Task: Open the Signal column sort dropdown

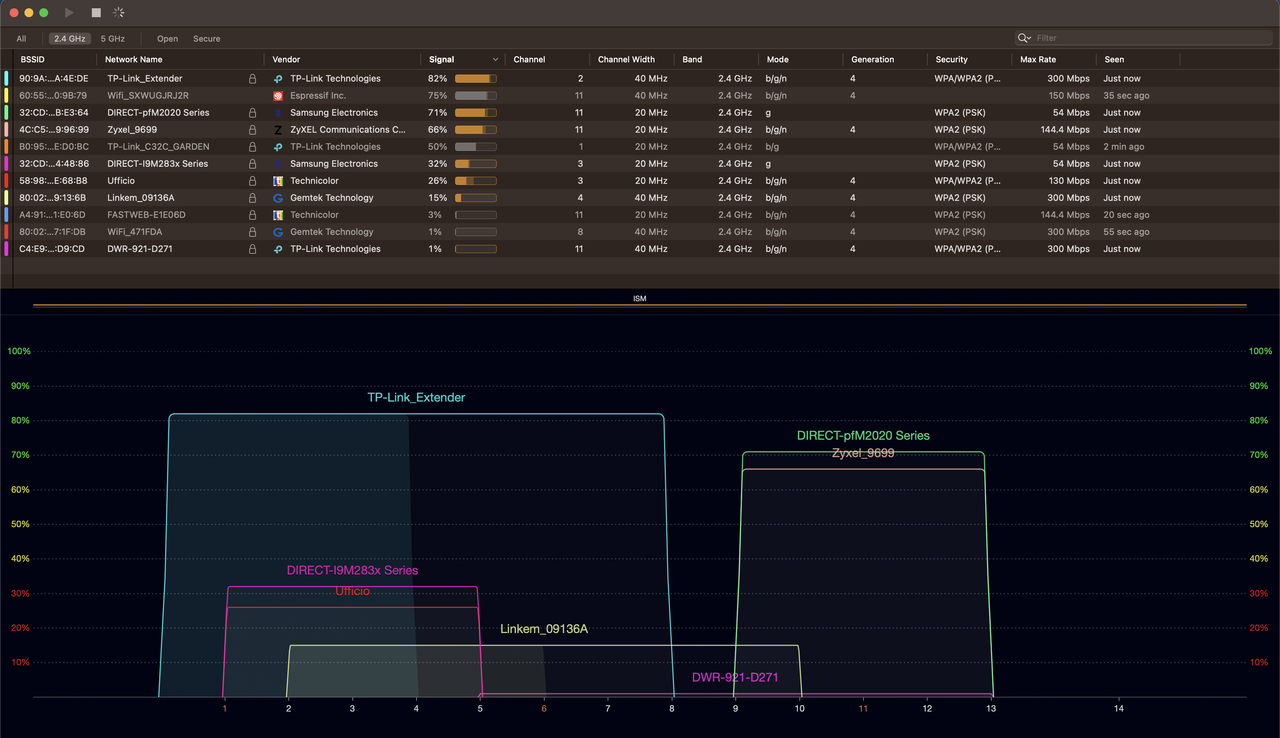Action: pos(495,59)
